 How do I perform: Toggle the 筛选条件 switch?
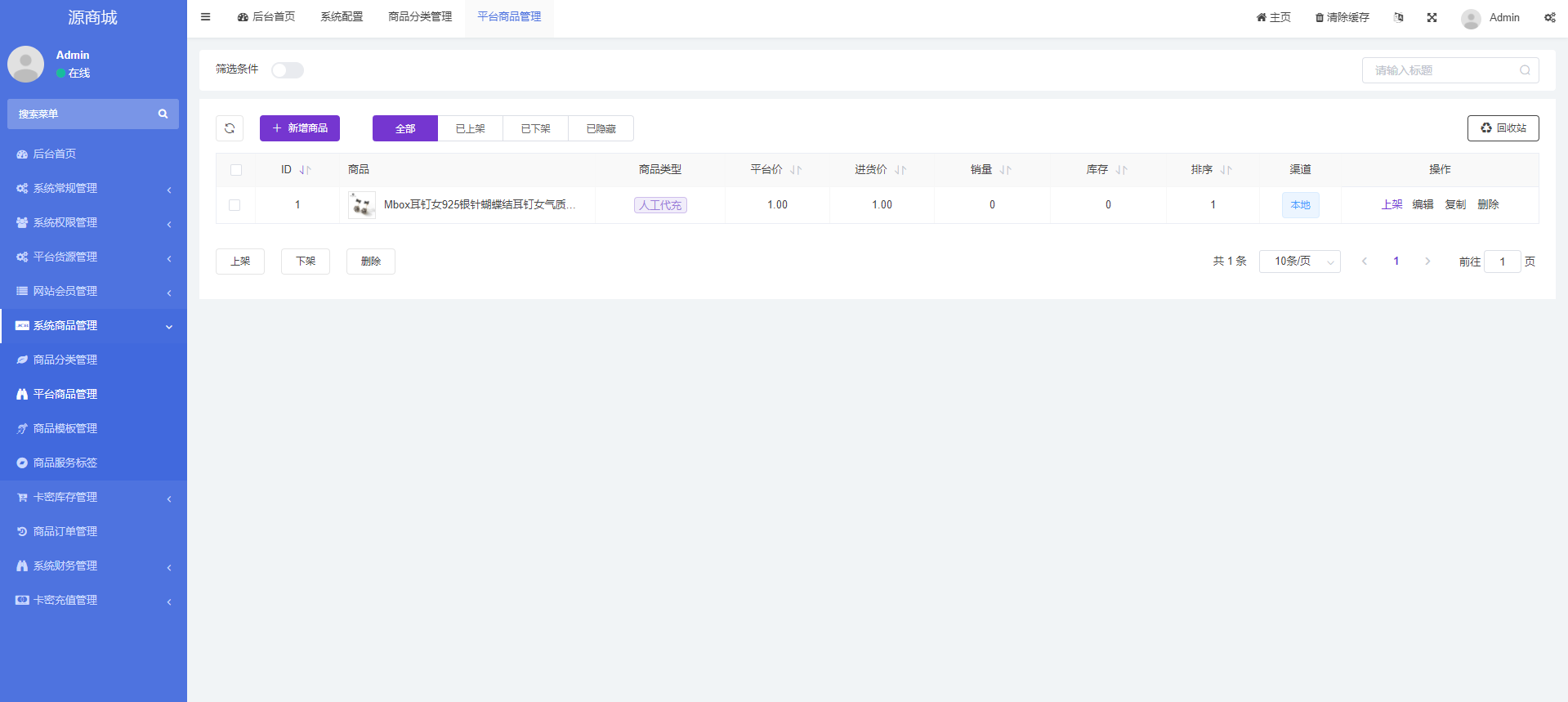288,70
